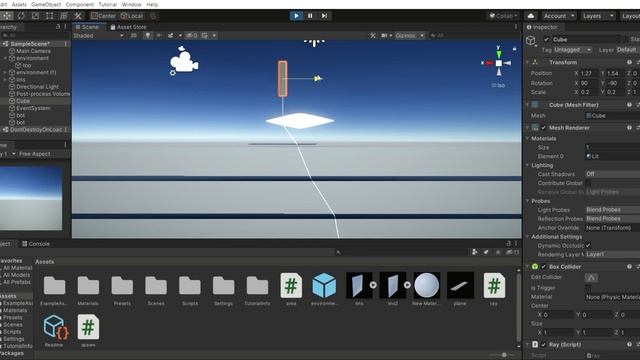Click the Play button

tap(296, 16)
